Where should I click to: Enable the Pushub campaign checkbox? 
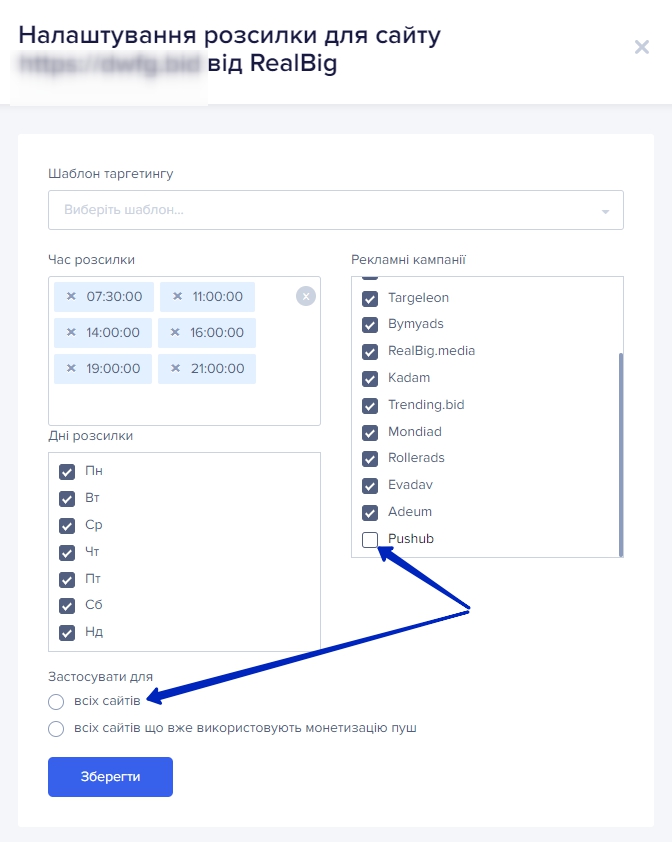370,539
